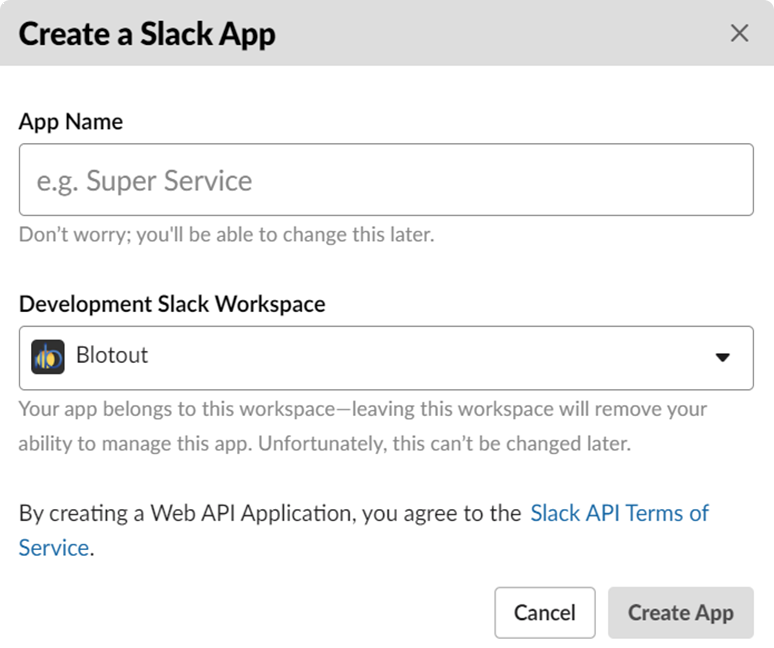
Task: Click the "App Name" label
Action: click(71, 121)
